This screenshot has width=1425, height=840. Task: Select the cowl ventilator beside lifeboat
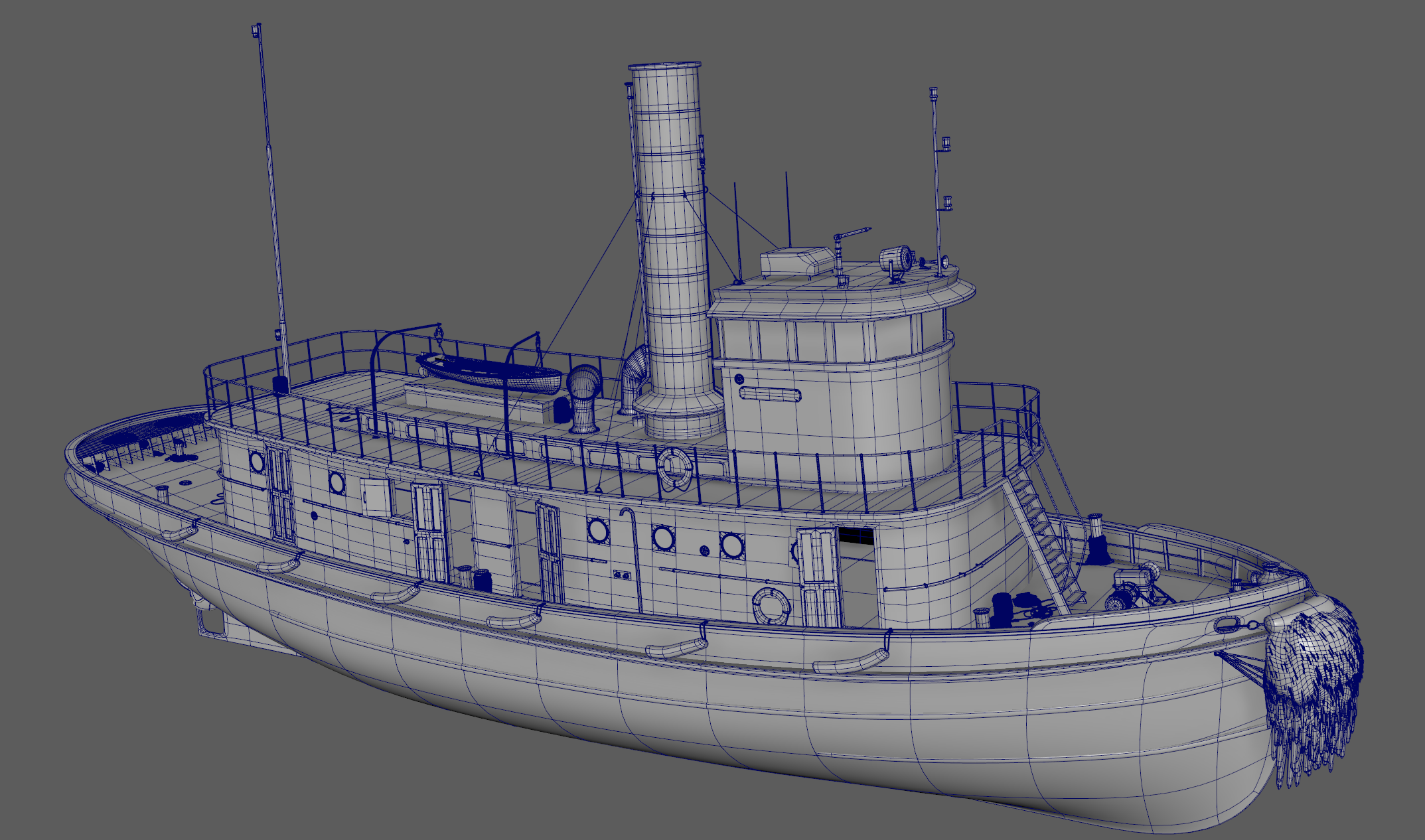coord(583,398)
